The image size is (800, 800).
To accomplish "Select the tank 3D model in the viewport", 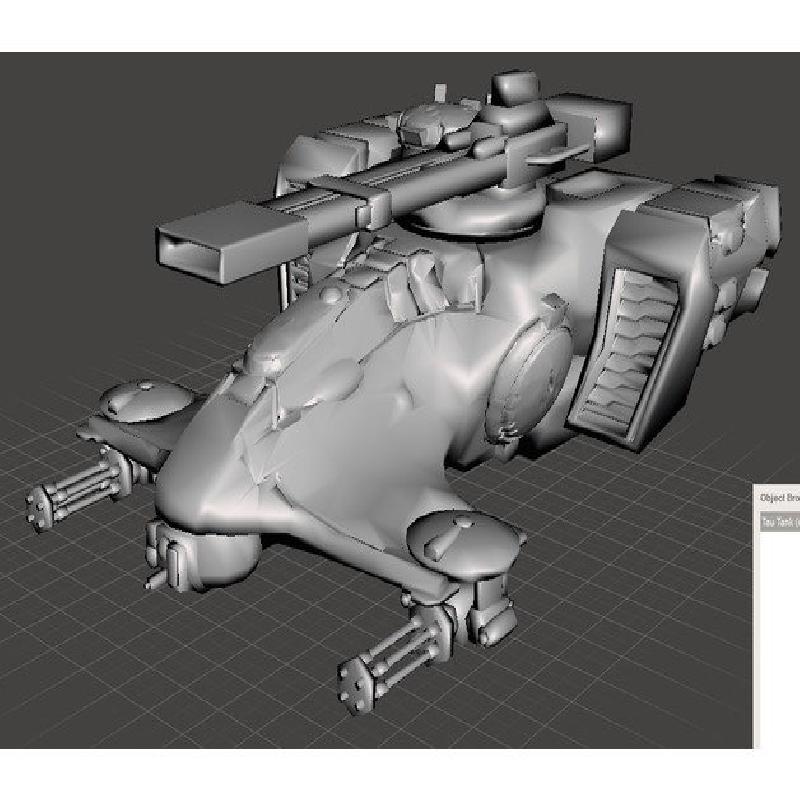I will coord(403,393).
